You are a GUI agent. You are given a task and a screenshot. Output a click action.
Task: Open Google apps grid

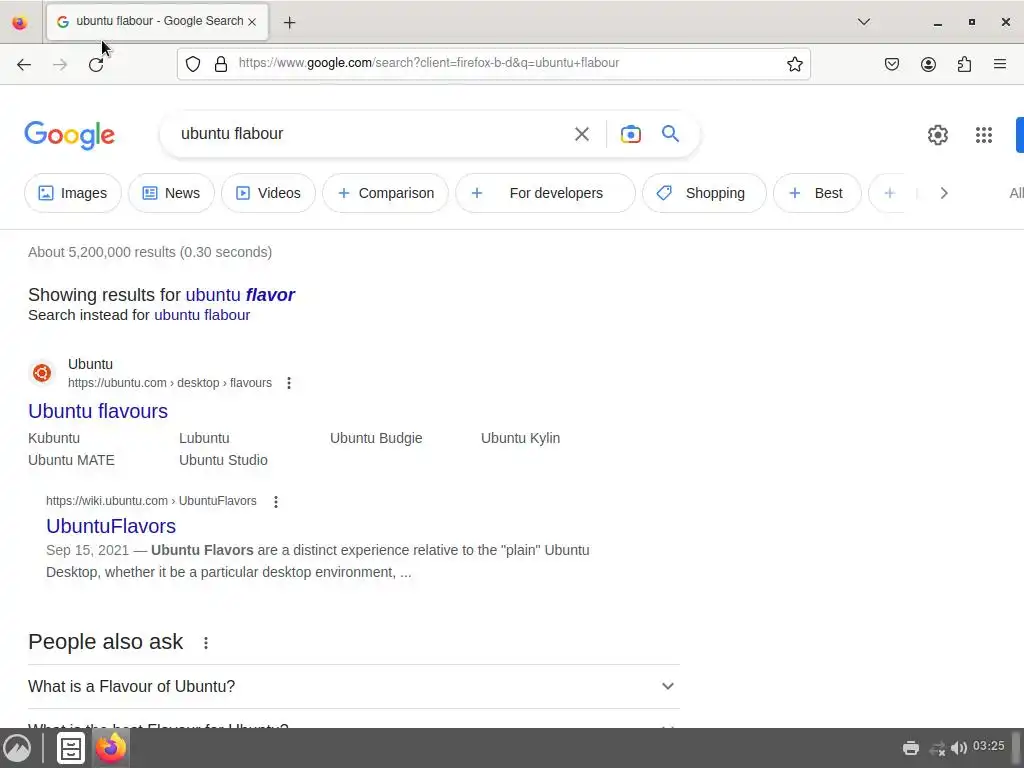(984, 135)
